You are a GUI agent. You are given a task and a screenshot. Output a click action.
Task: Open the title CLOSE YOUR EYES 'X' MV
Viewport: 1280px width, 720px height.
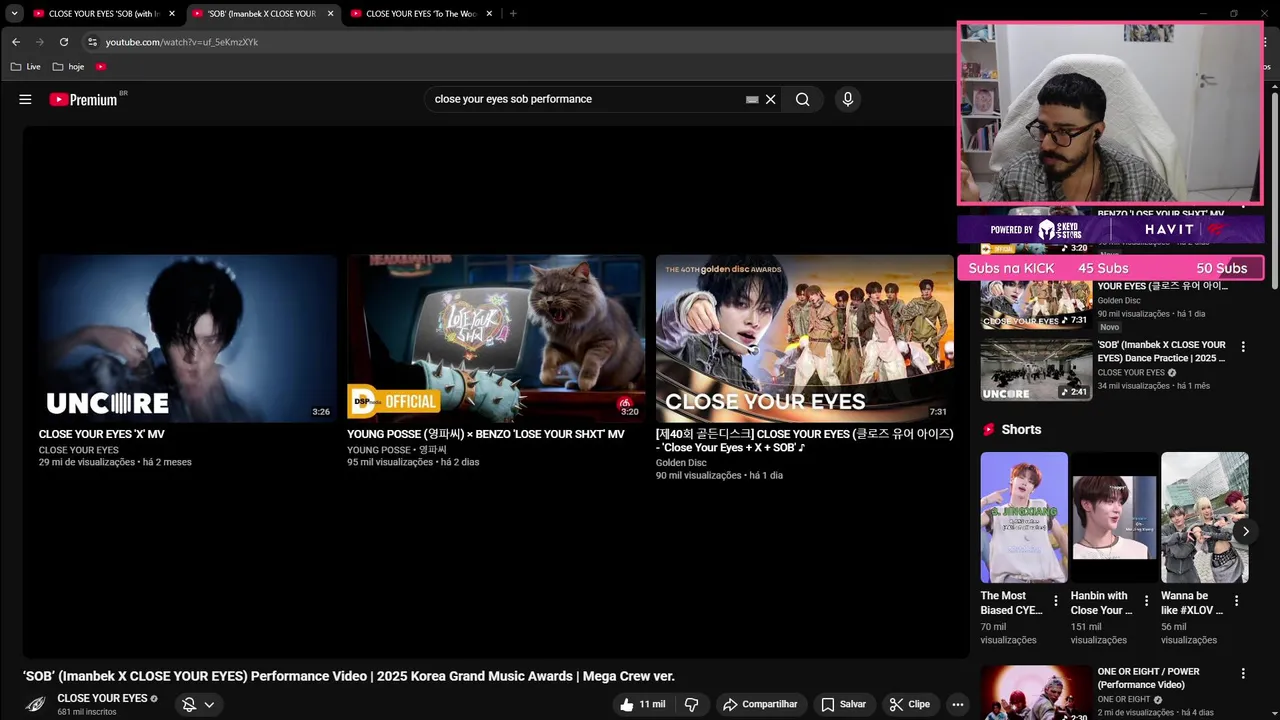point(102,435)
